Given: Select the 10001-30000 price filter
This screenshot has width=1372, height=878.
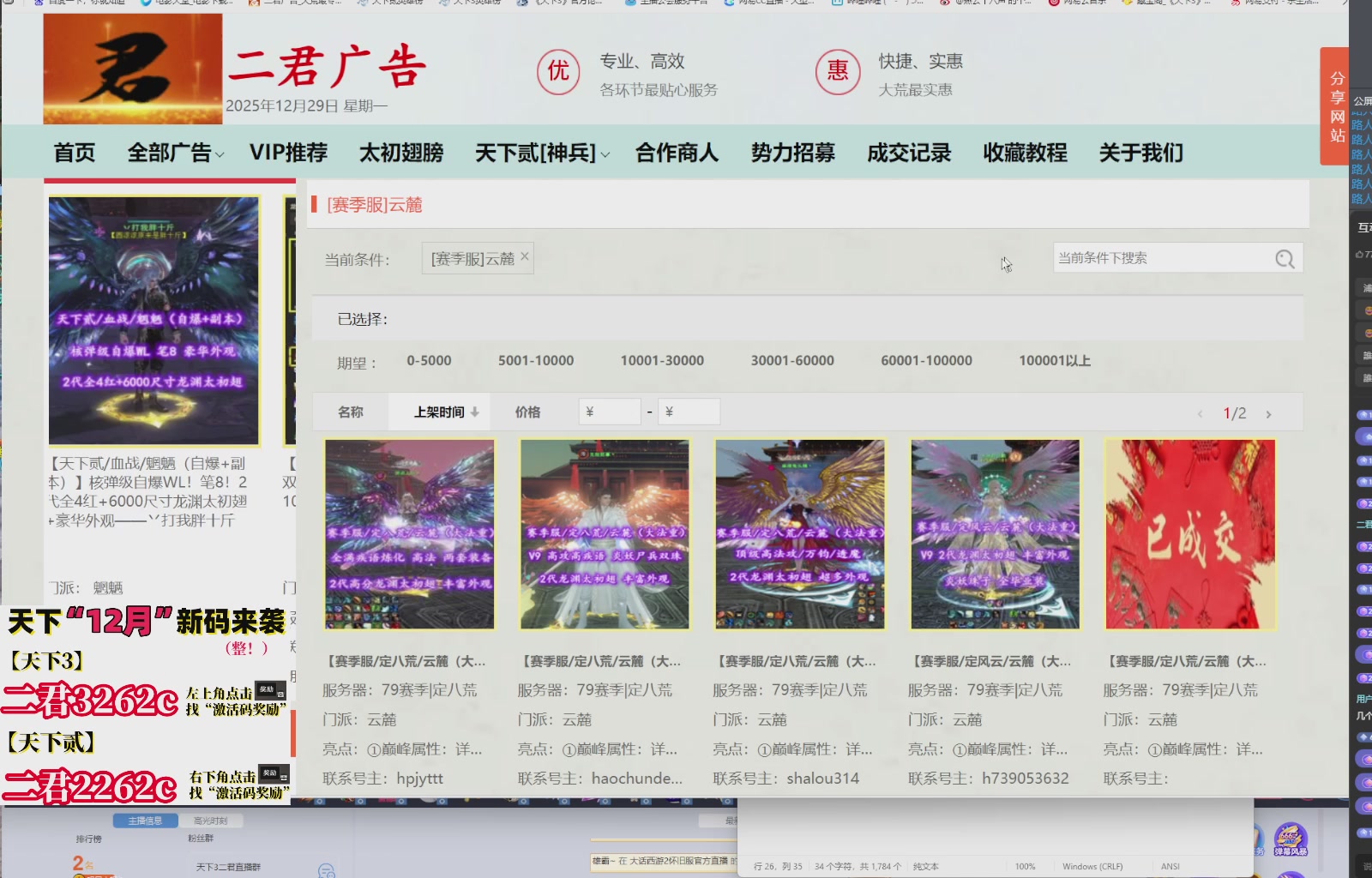Looking at the screenshot, I should [660, 361].
